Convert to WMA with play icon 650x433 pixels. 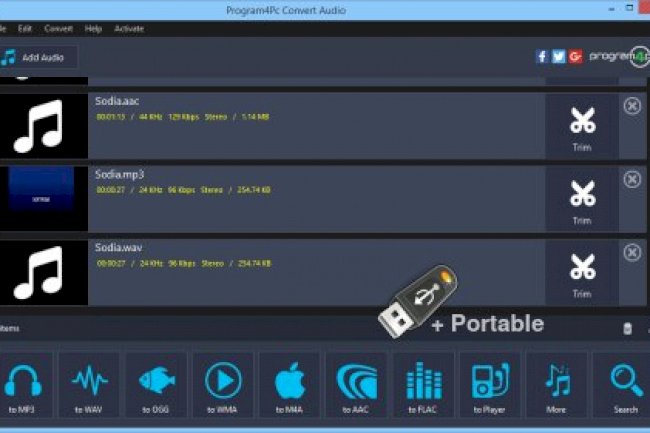tap(223, 385)
